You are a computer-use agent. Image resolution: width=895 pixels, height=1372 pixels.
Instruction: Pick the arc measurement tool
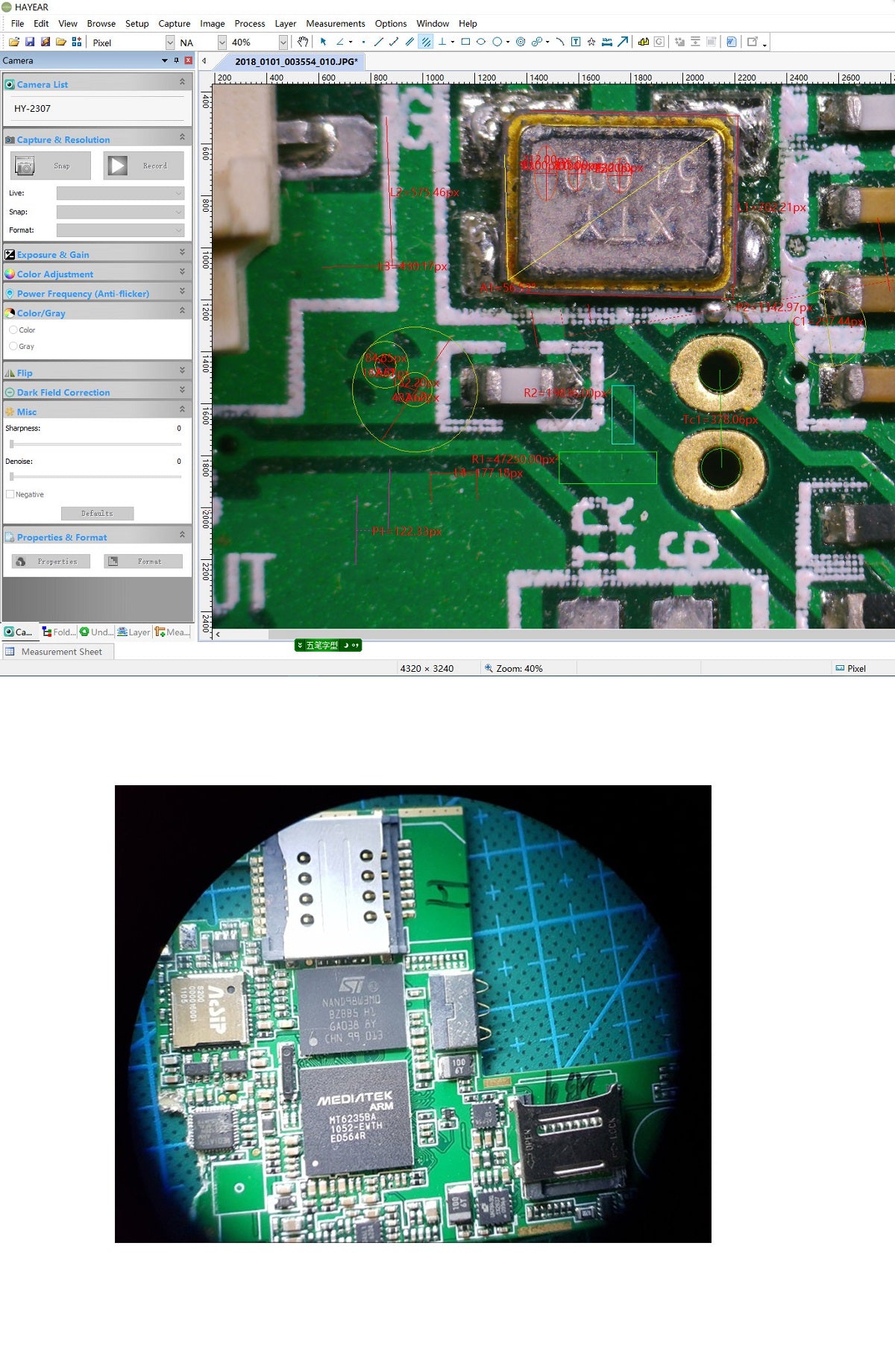560,43
